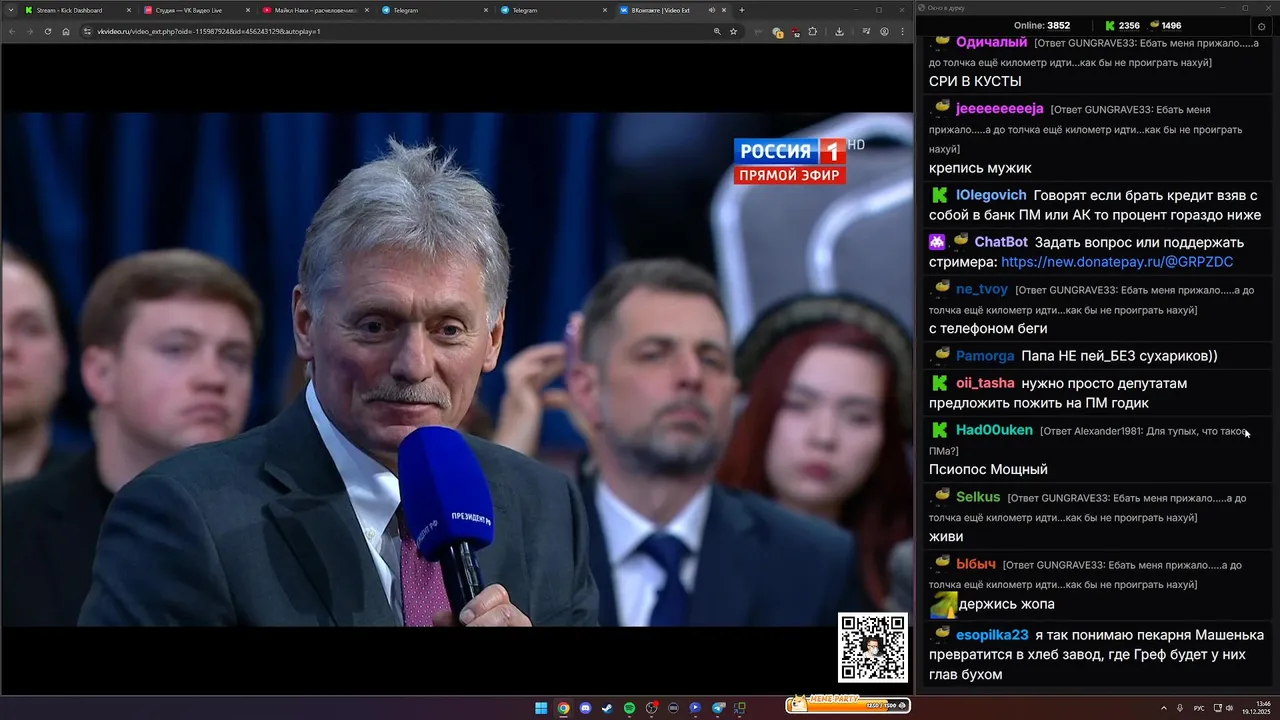Open the browser extensions puzzle icon
This screenshot has height=720, width=1280.
812,31
